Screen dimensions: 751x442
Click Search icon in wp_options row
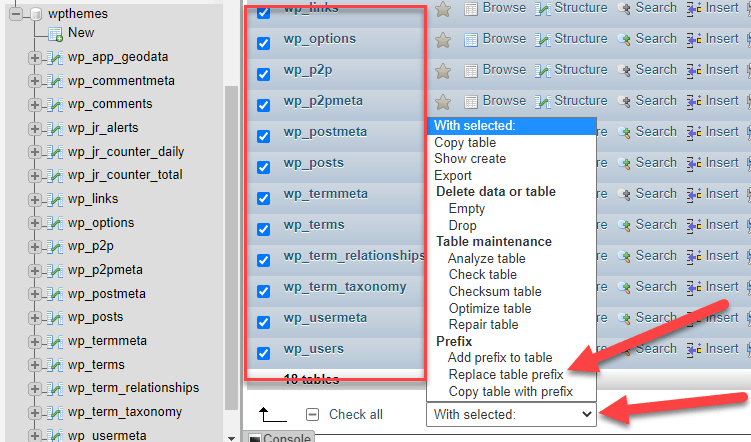point(624,40)
